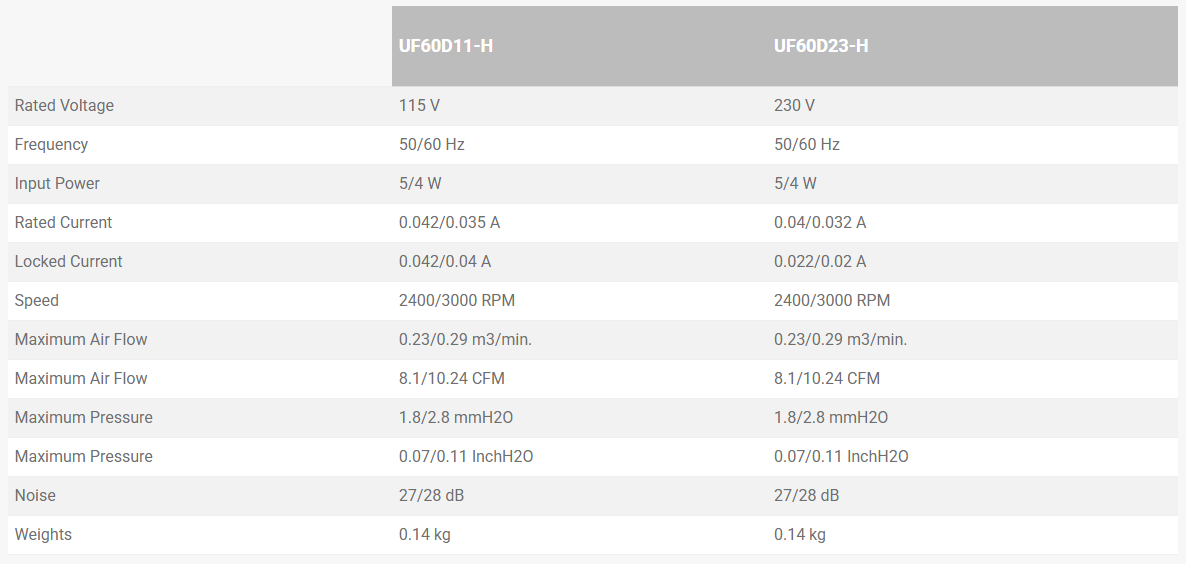Click UF60D11-H's 2400/3000 RPM speed value

457,301
